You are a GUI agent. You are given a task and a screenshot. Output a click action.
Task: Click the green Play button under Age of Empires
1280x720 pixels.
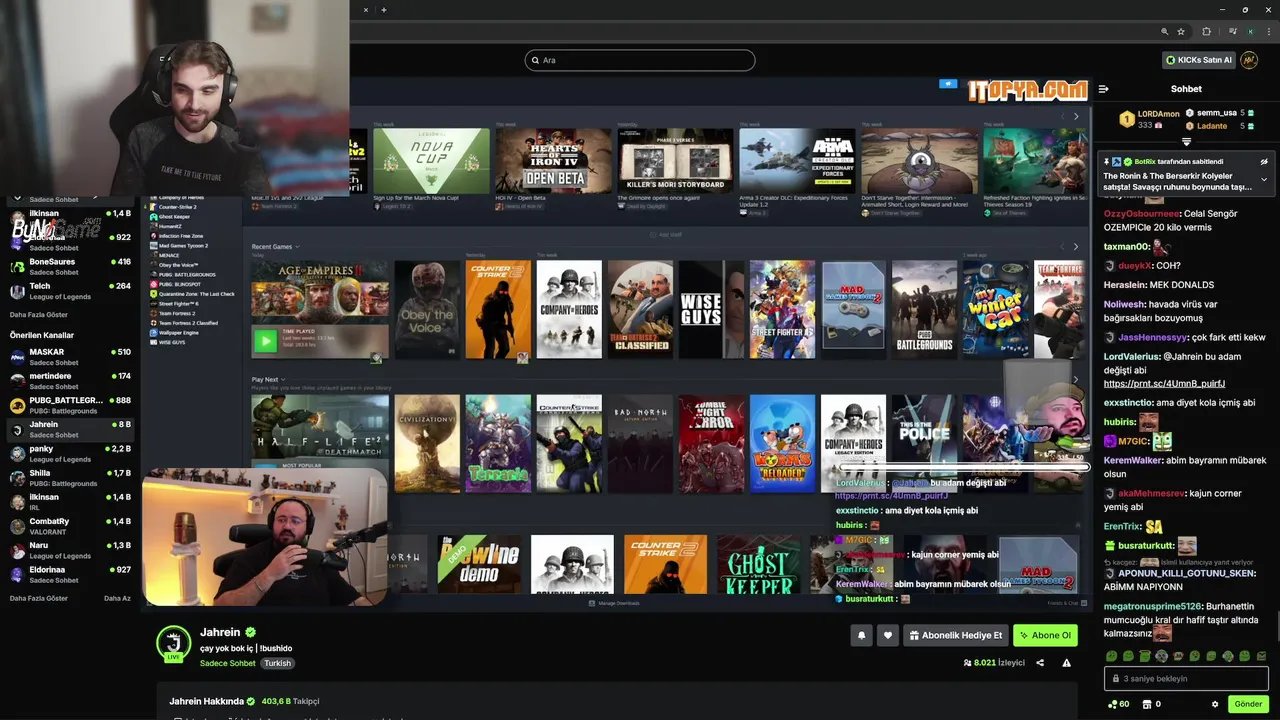265,341
